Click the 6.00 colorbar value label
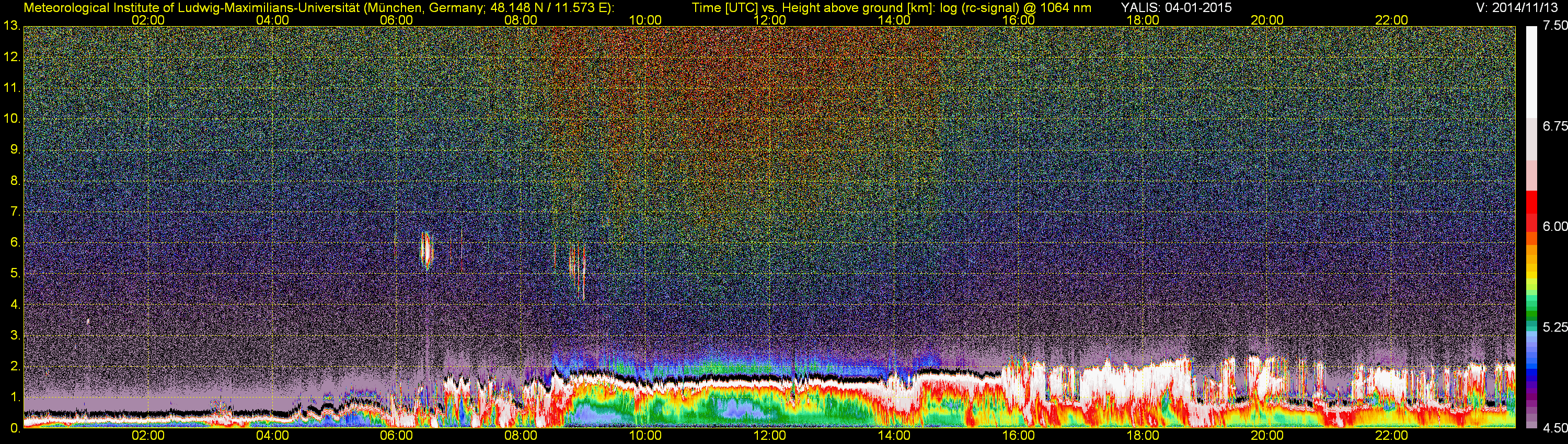 [1554, 226]
